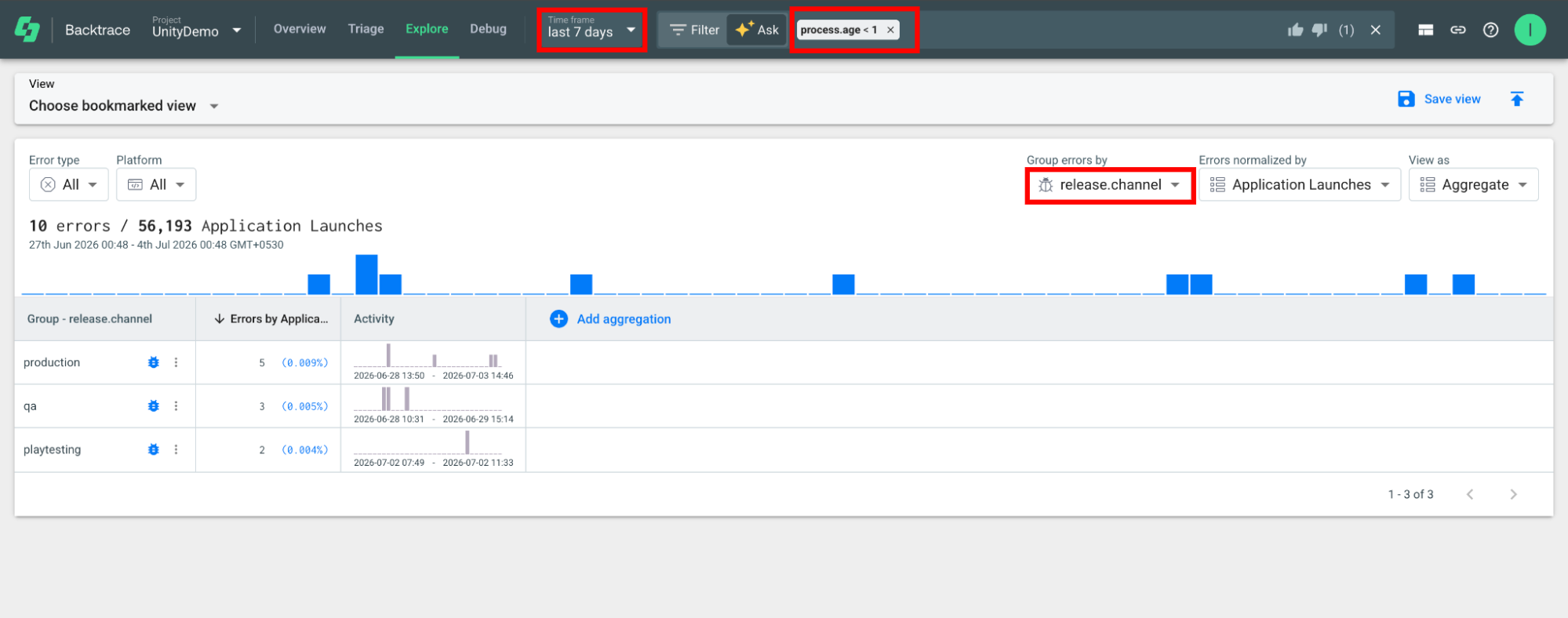Open the Platform All dropdown
Image resolution: width=1568 pixels, height=618 pixels.
pyautogui.click(x=156, y=184)
